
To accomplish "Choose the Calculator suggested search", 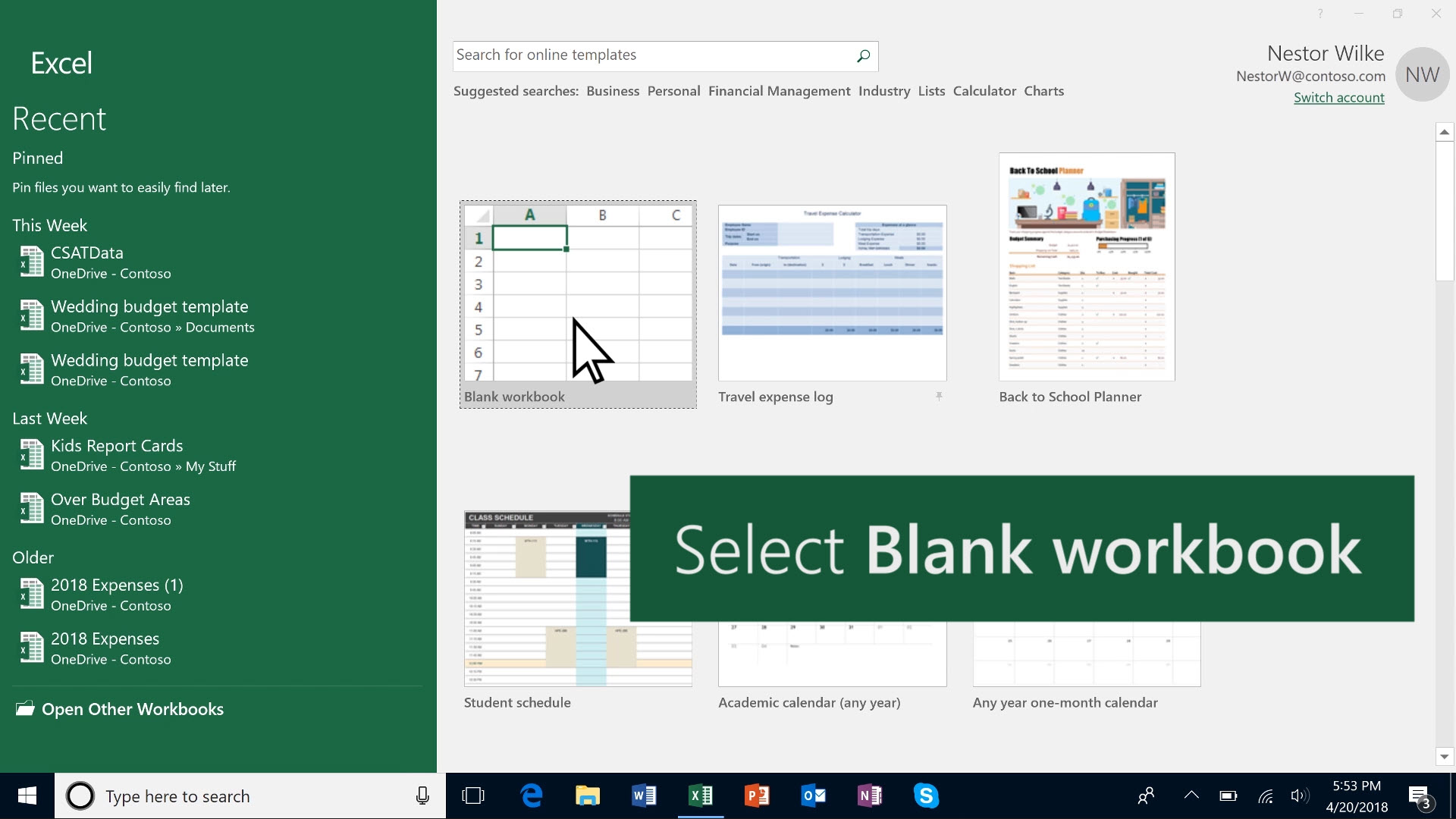I will coord(984,91).
